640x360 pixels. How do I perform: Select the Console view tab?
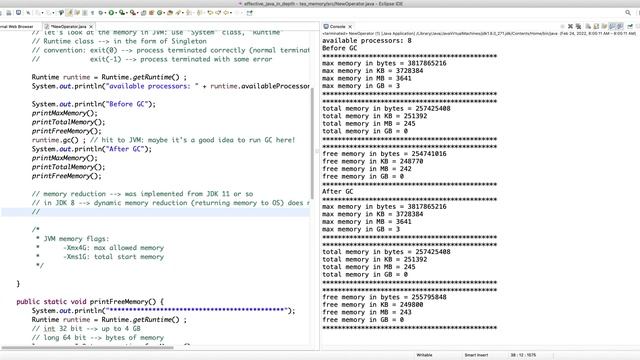pyautogui.click(x=337, y=26)
